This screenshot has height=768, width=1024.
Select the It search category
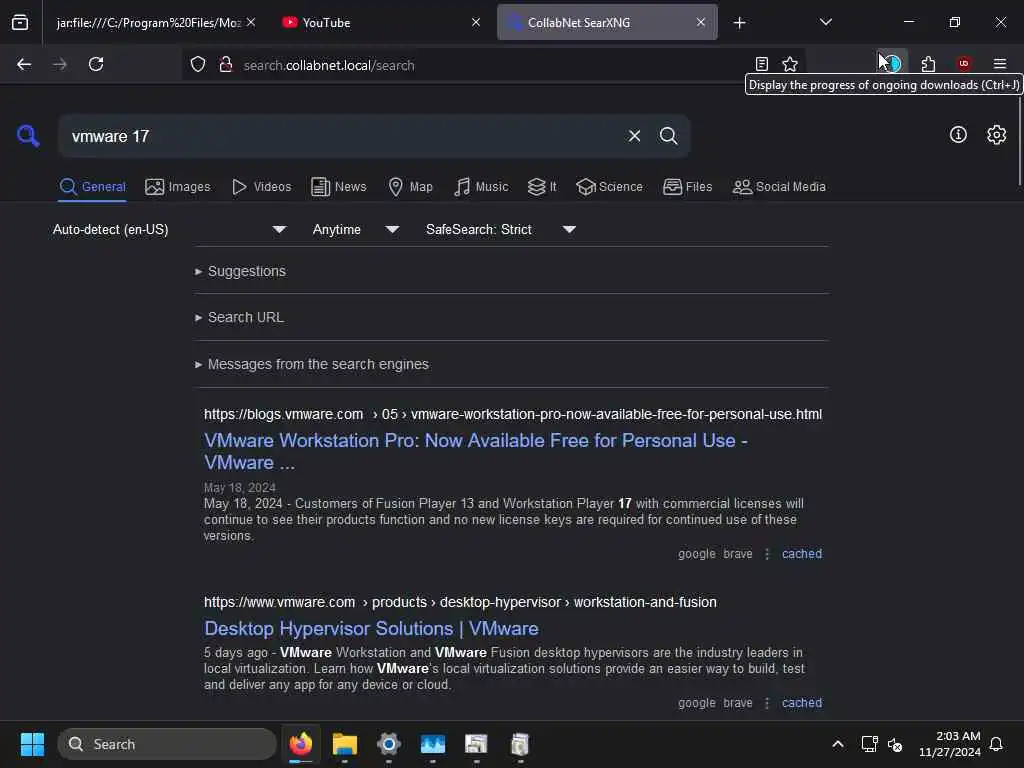542,187
